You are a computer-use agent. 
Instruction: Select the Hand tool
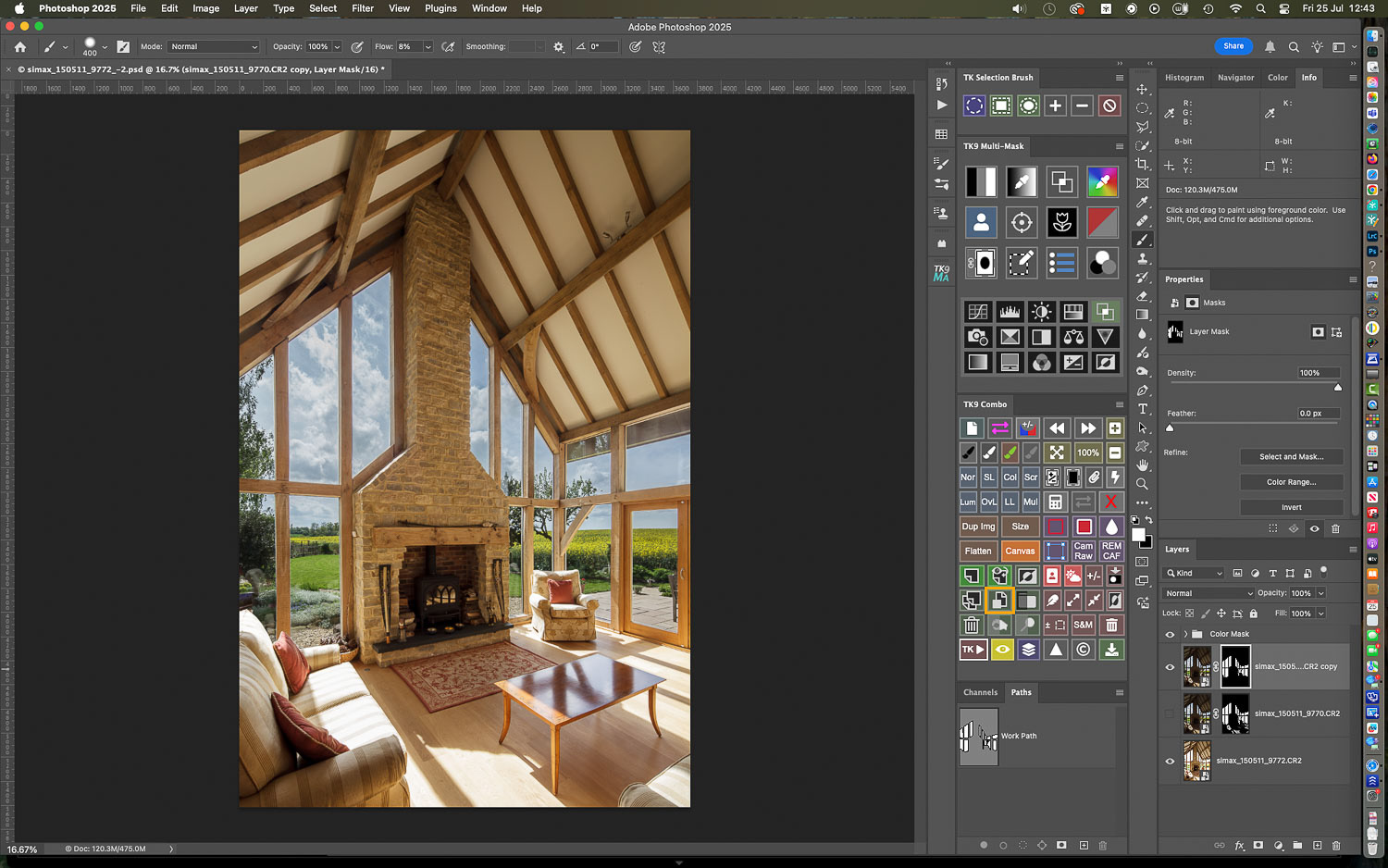(1143, 465)
